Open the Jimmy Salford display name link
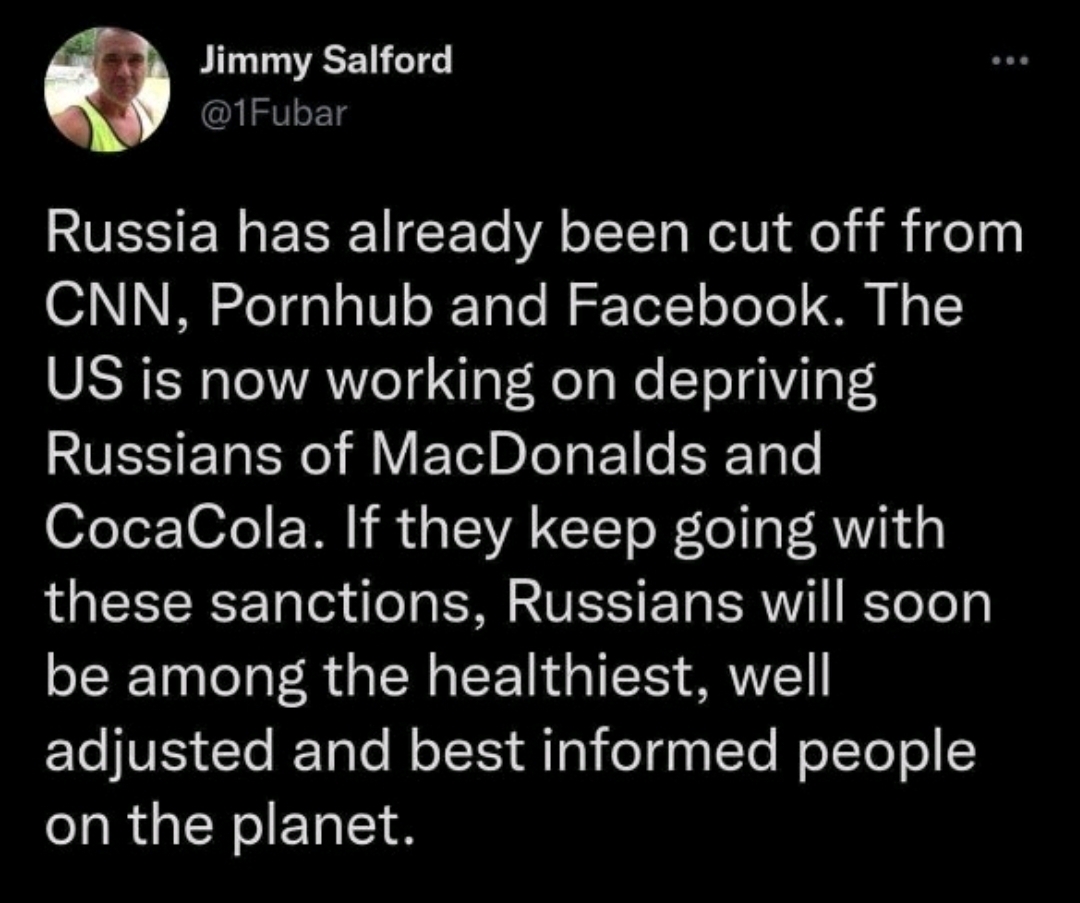 click(325, 62)
